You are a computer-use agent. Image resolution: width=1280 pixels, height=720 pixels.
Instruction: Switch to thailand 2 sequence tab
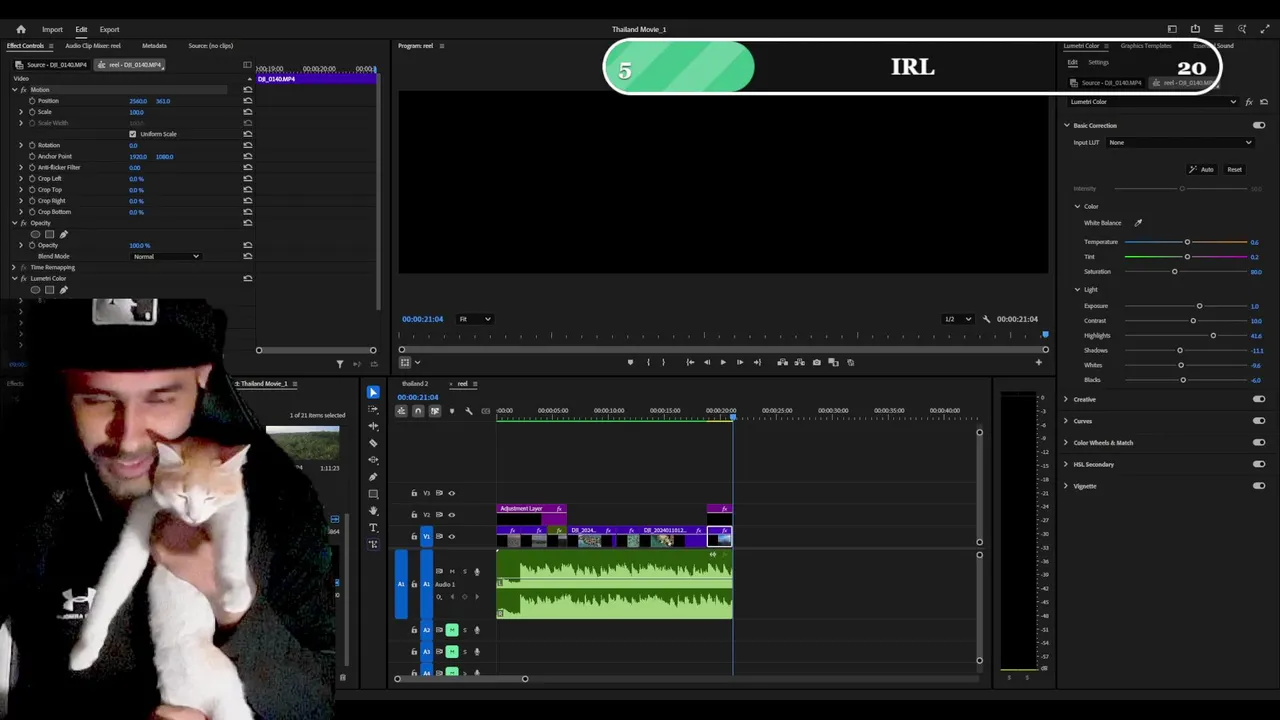(415, 384)
